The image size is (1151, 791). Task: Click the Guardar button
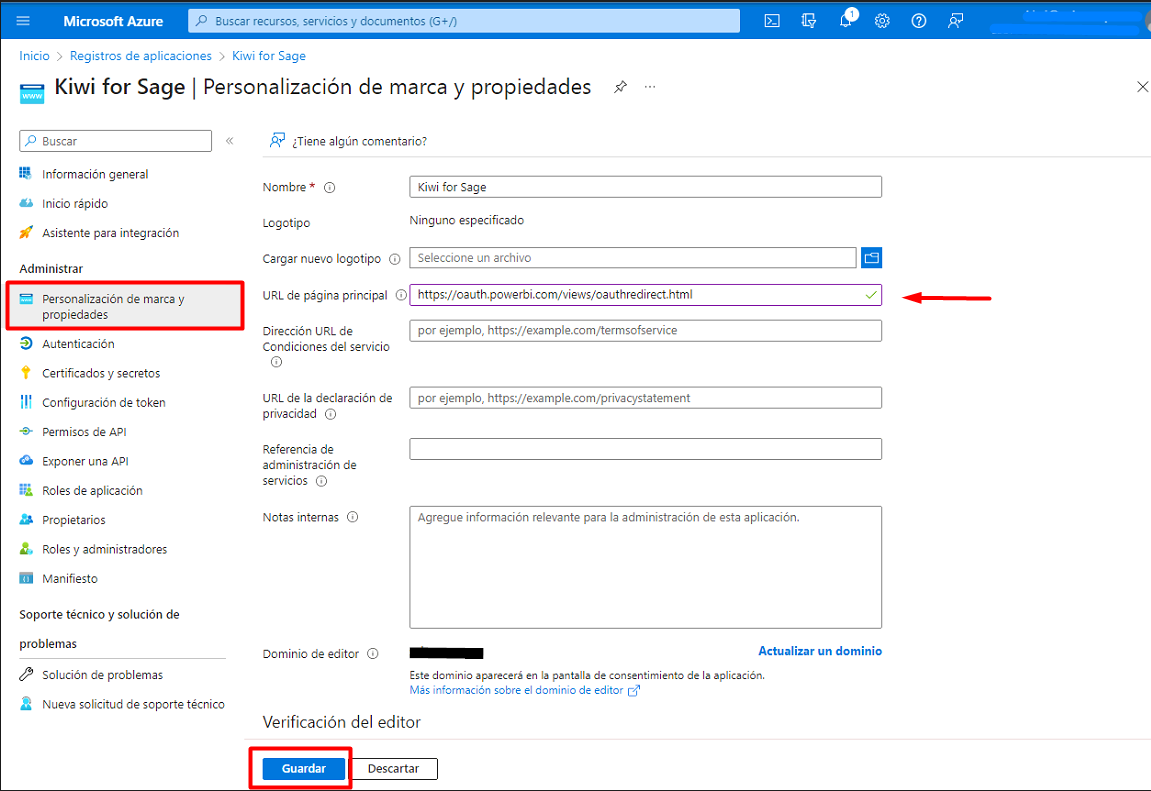(304, 768)
